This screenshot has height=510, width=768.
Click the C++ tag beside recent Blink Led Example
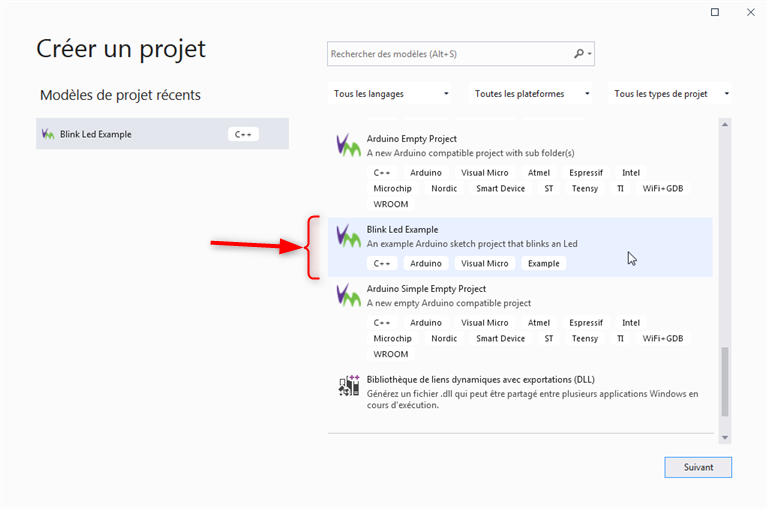pos(243,134)
